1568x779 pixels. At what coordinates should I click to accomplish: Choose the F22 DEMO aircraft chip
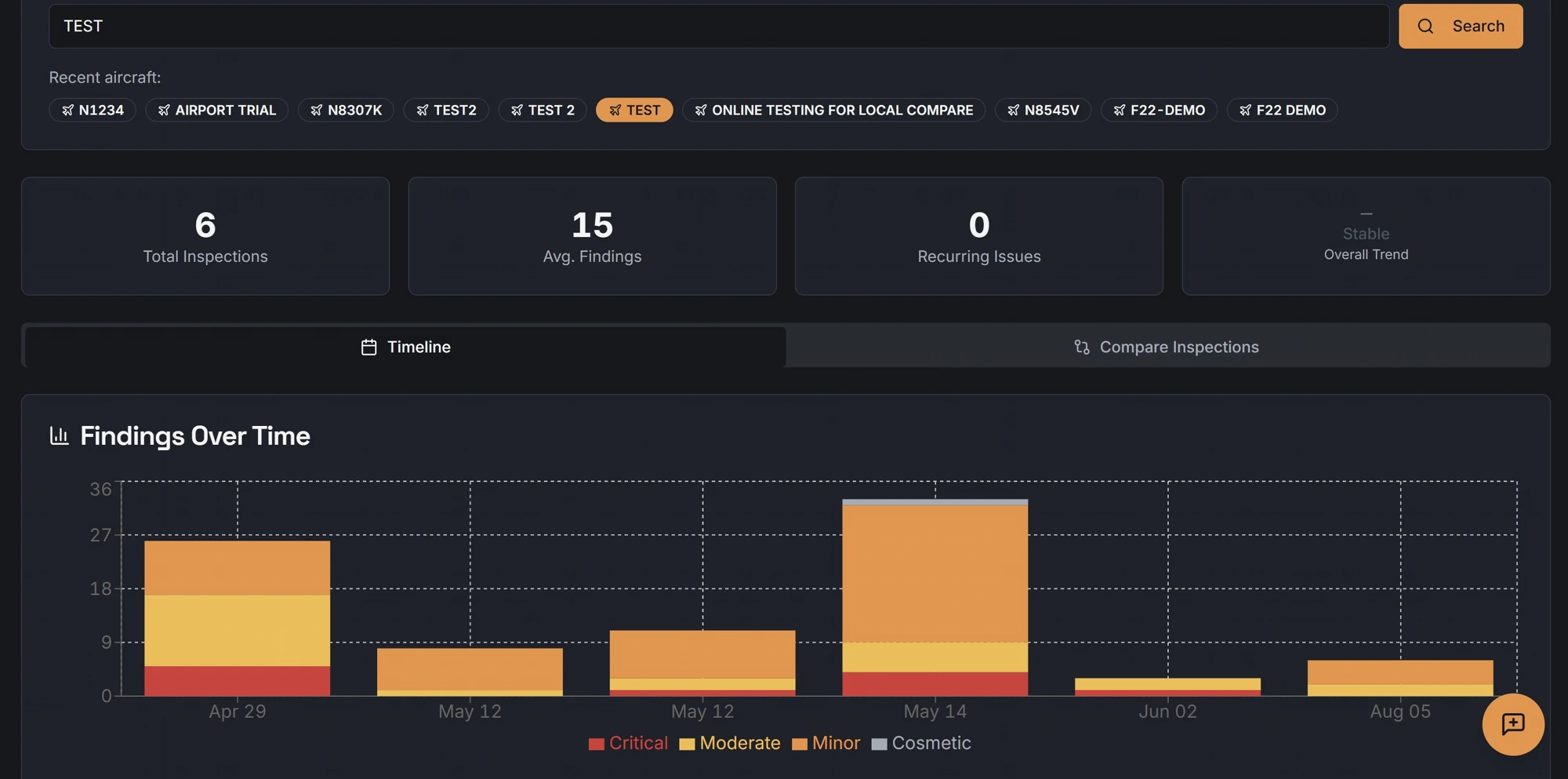[1282, 110]
